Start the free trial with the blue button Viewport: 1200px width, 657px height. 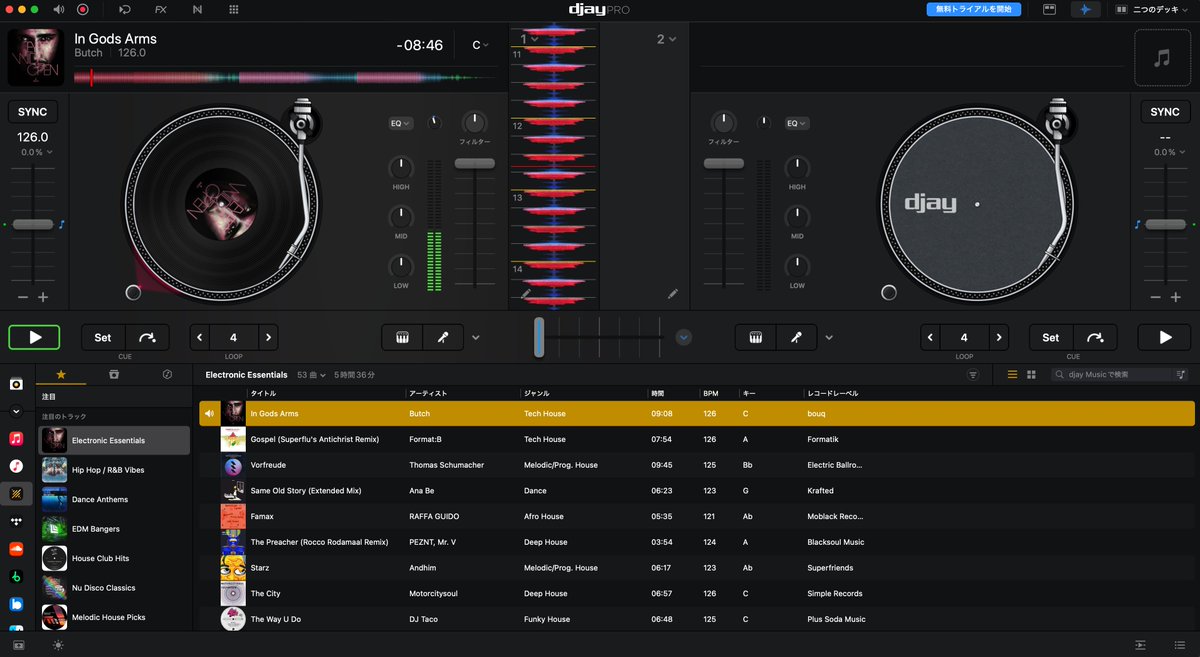tap(974, 9)
